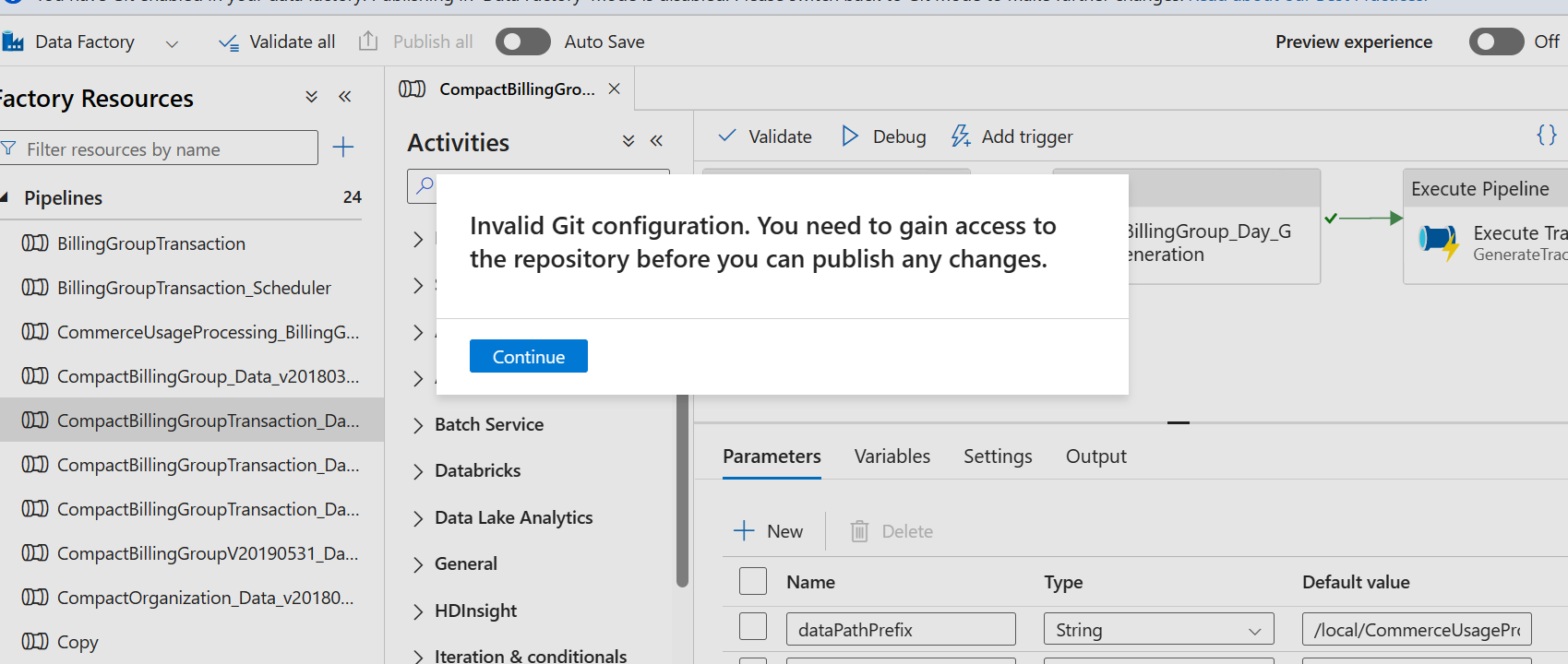This screenshot has height=664, width=1568.
Task: Switch to the Settings tab
Action: (x=998, y=456)
